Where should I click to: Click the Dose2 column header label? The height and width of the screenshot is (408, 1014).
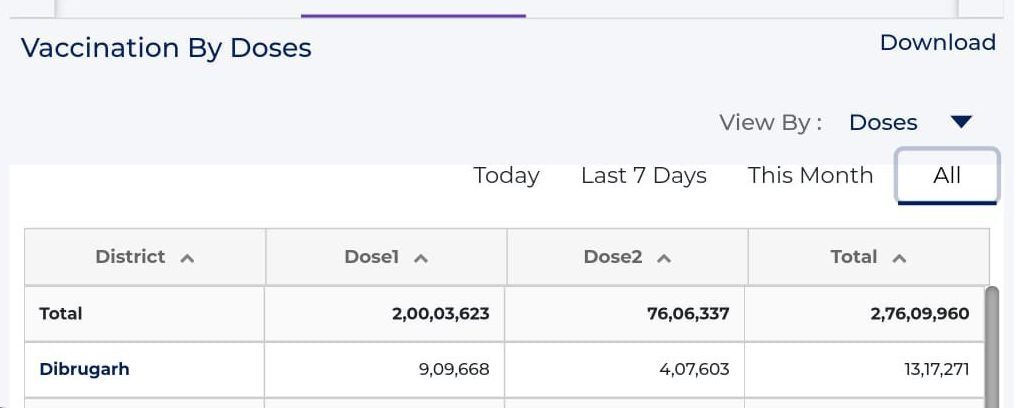(612, 257)
